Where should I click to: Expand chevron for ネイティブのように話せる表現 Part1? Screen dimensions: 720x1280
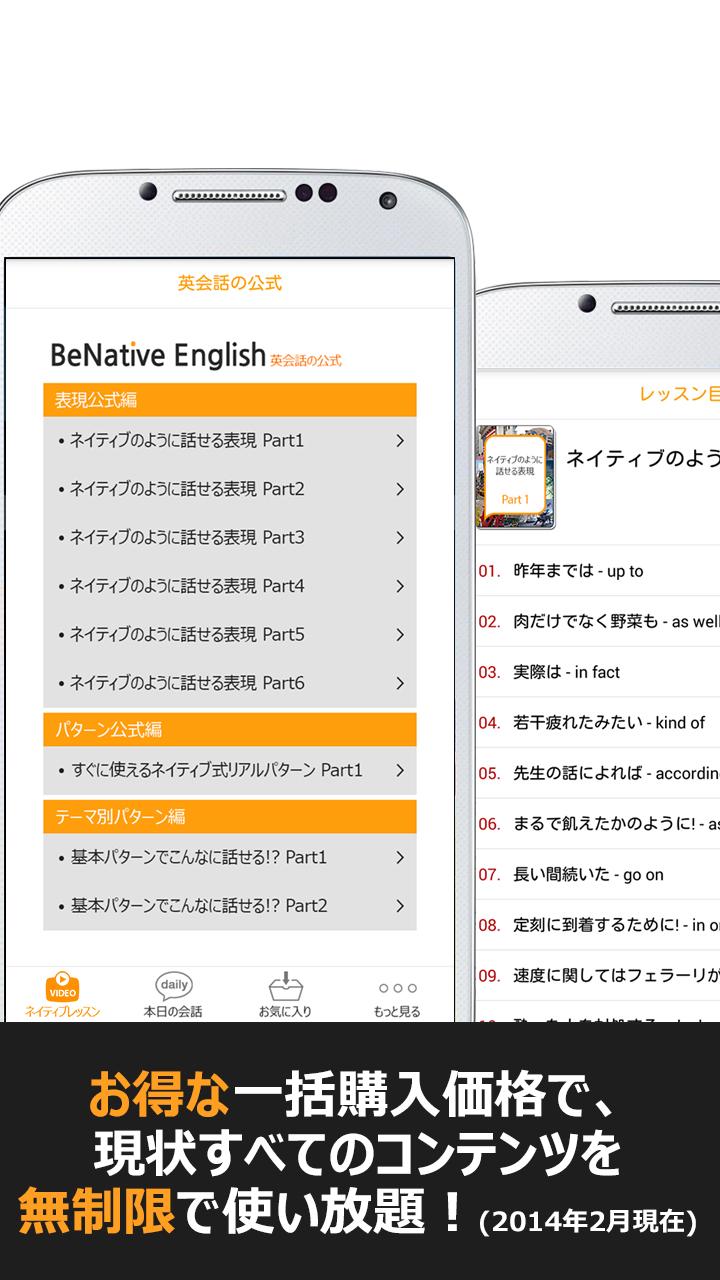pos(400,440)
